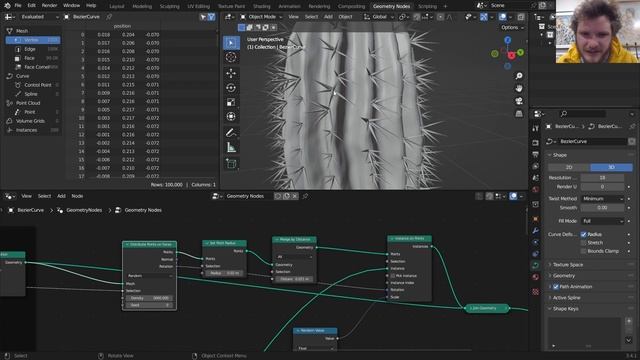
Task: Click the viewport pan hand icon
Action: pos(519,88)
